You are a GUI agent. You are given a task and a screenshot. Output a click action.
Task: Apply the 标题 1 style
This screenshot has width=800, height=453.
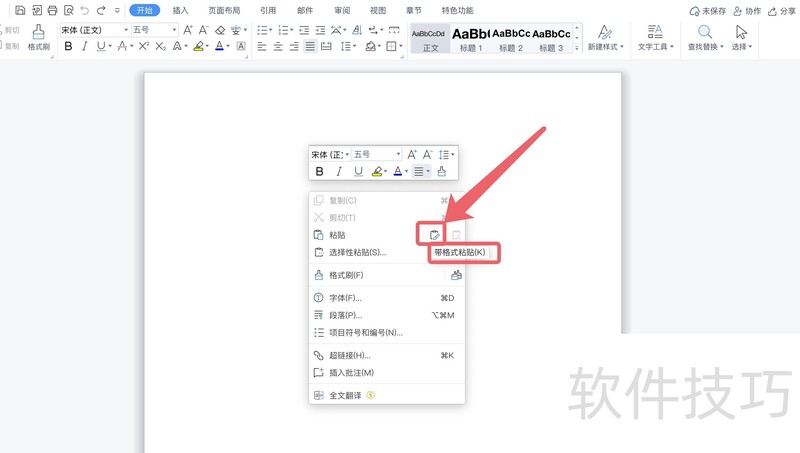(470, 39)
